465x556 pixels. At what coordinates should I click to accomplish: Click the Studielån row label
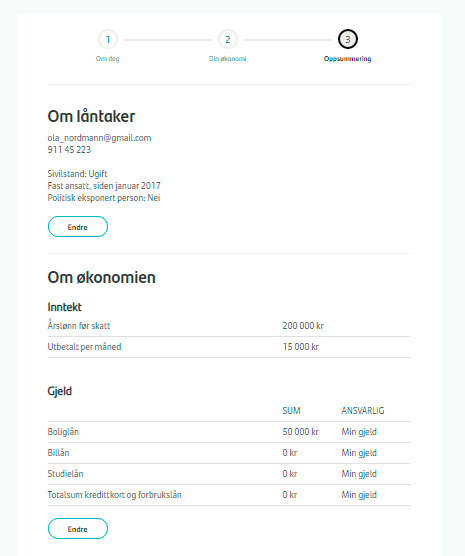[65, 474]
